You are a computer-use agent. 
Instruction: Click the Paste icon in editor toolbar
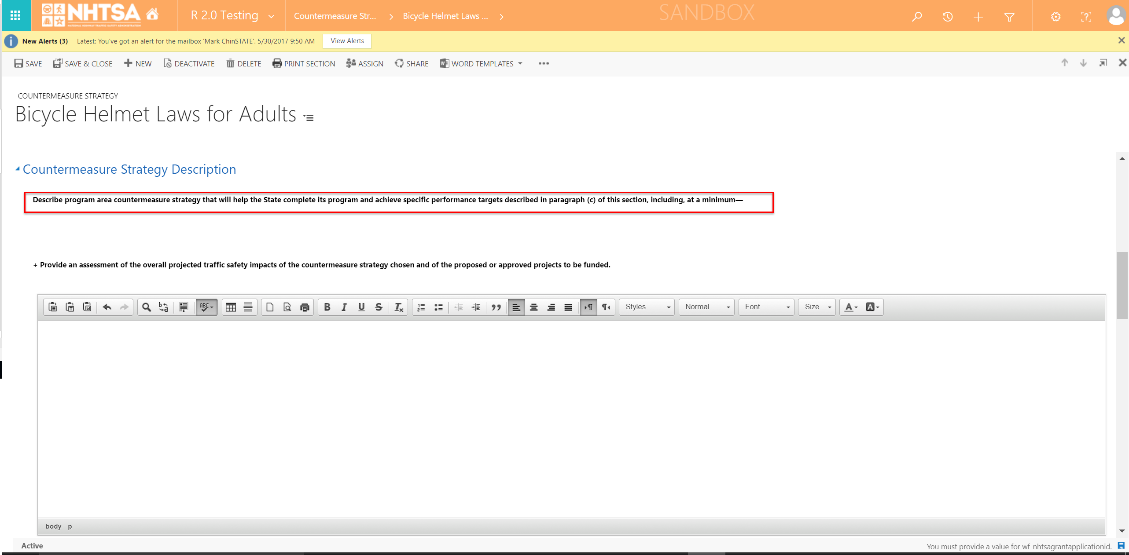tap(53, 307)
